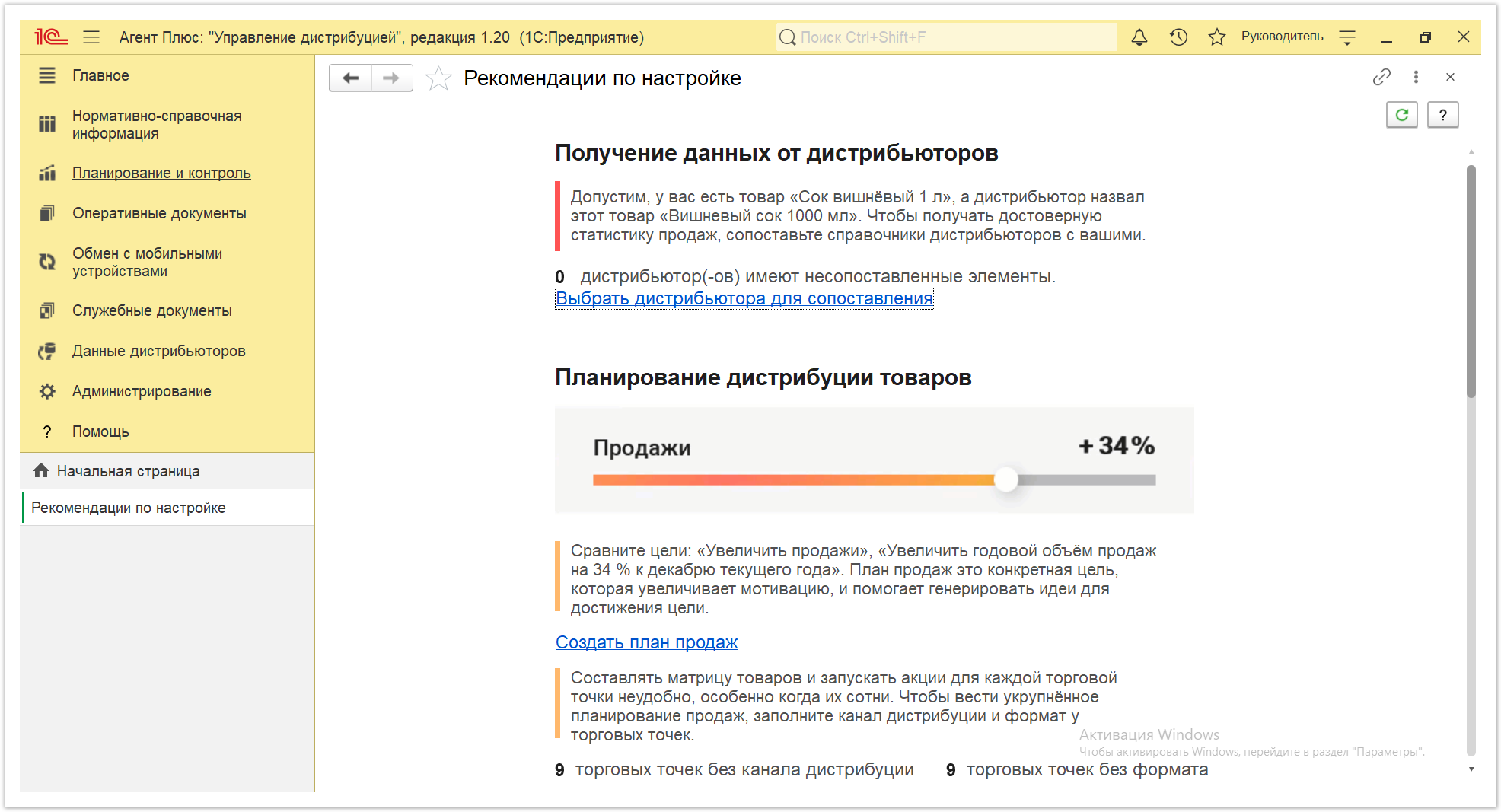Open Администрирование section
1501x812 pixels.
[x=142, y=391]
